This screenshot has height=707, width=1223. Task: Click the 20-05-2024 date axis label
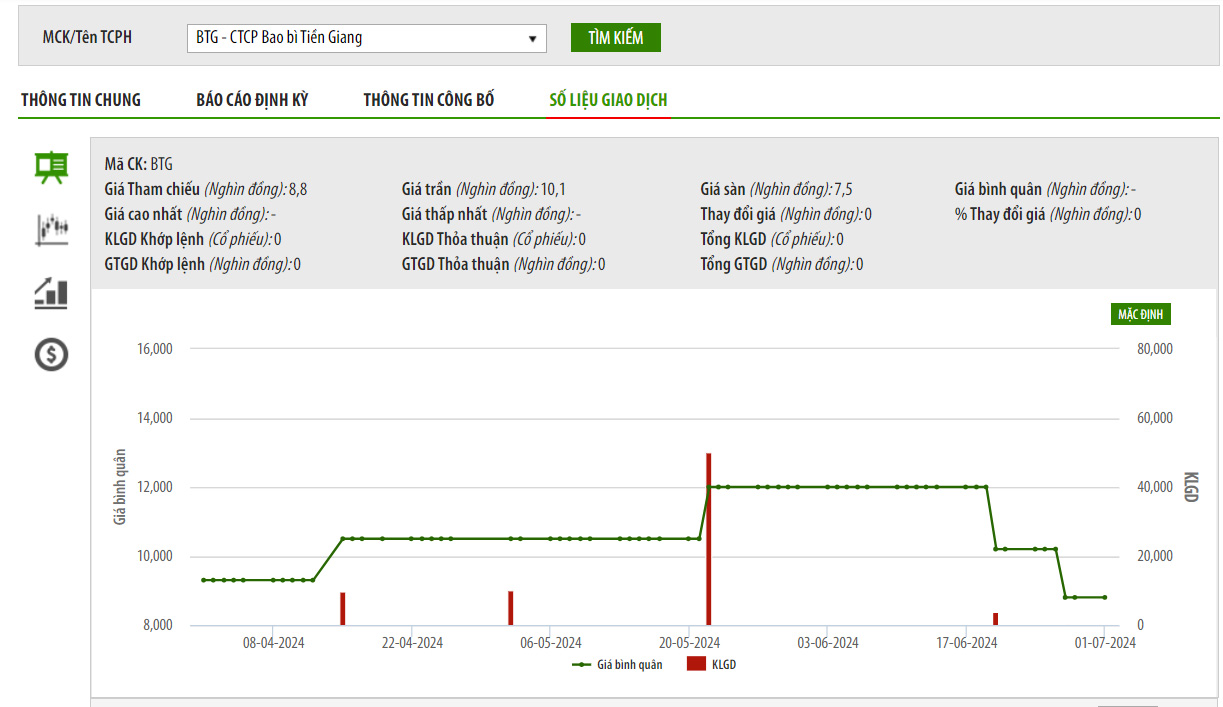689,643
